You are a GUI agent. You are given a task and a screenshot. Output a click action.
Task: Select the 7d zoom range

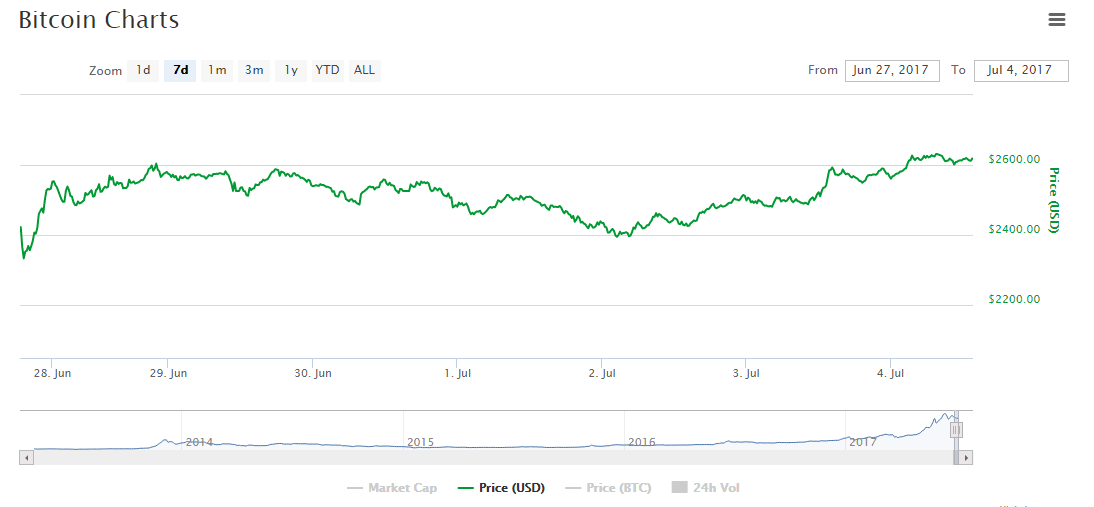[x=180, y=70]
